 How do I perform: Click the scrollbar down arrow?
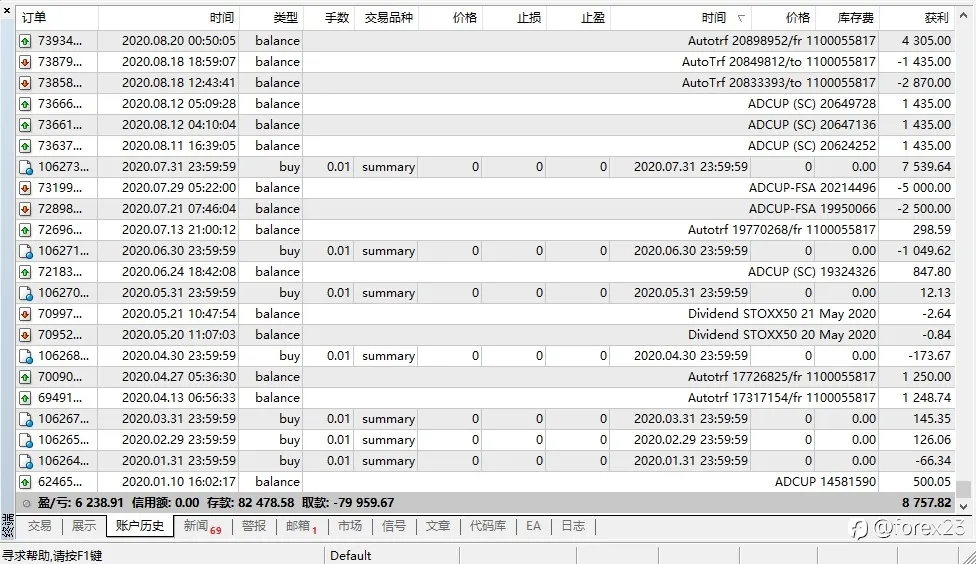[964, 506]
